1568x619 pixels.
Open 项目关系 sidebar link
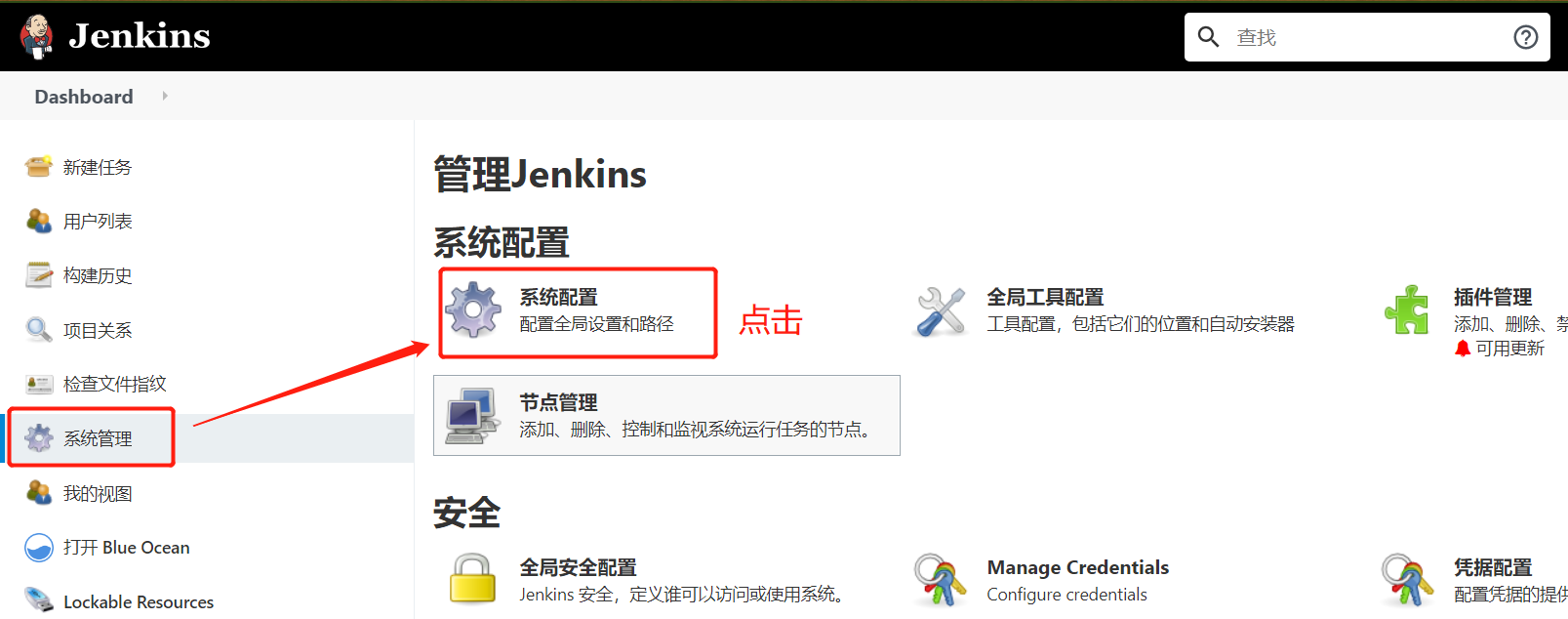tap(98, 330)
